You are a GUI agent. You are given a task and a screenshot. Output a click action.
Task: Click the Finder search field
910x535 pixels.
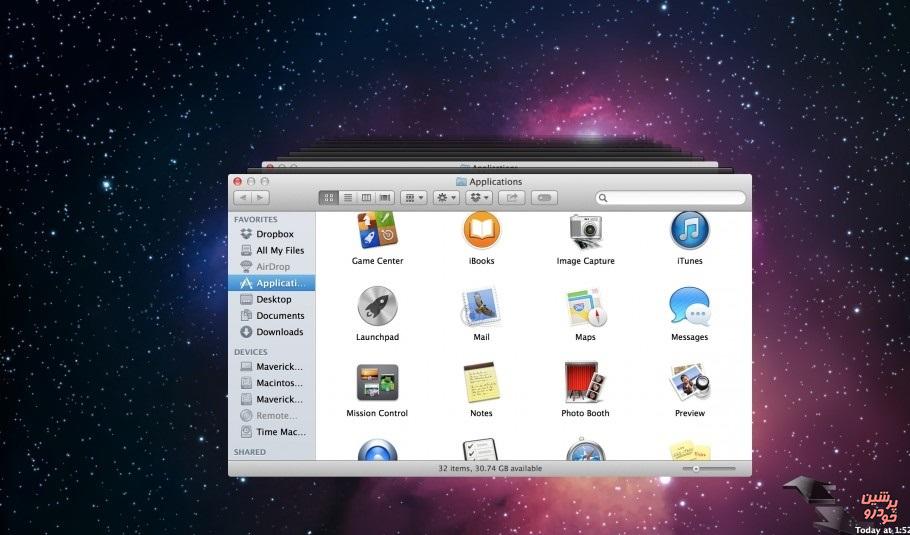tap(672, 198)
